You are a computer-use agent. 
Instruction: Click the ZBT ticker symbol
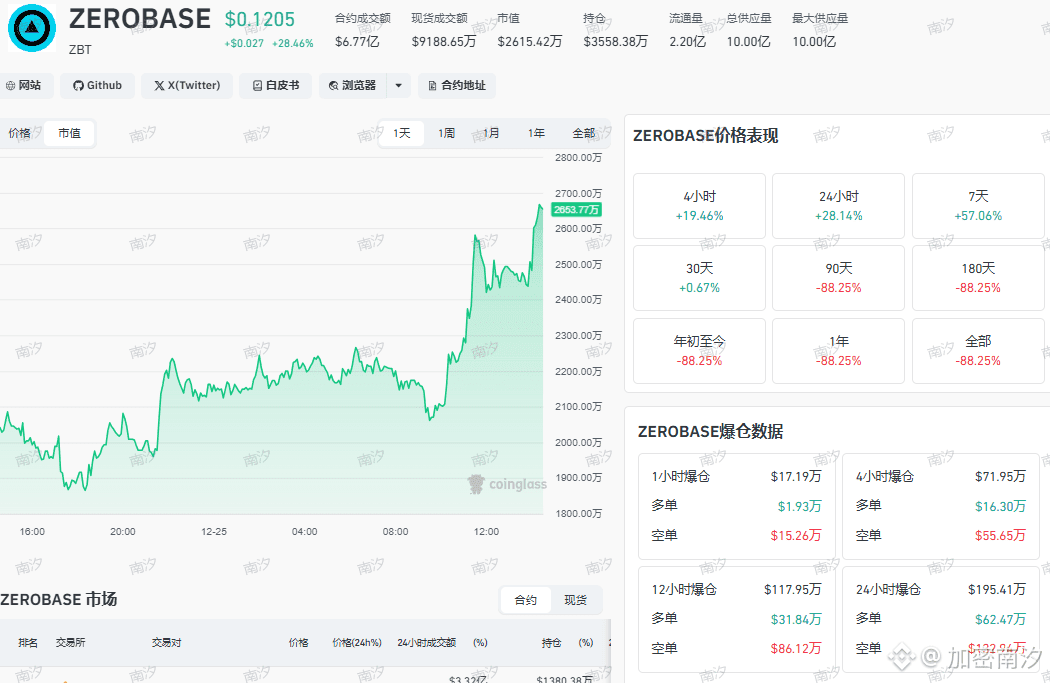tap(80, 50)
